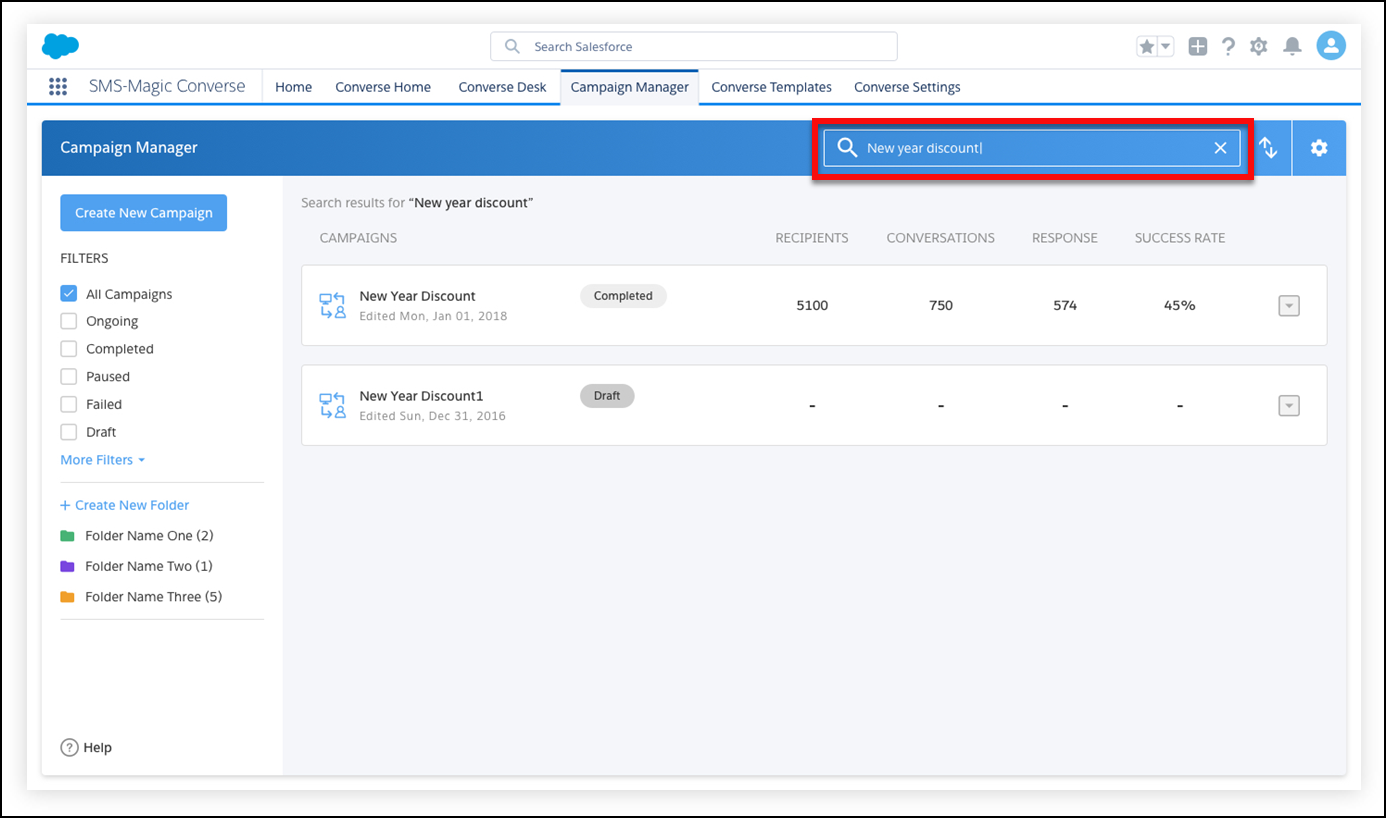Click the RECIPIENTS column header
The height and width of the screenshot is (818, 1386).
tap(812, 238)
